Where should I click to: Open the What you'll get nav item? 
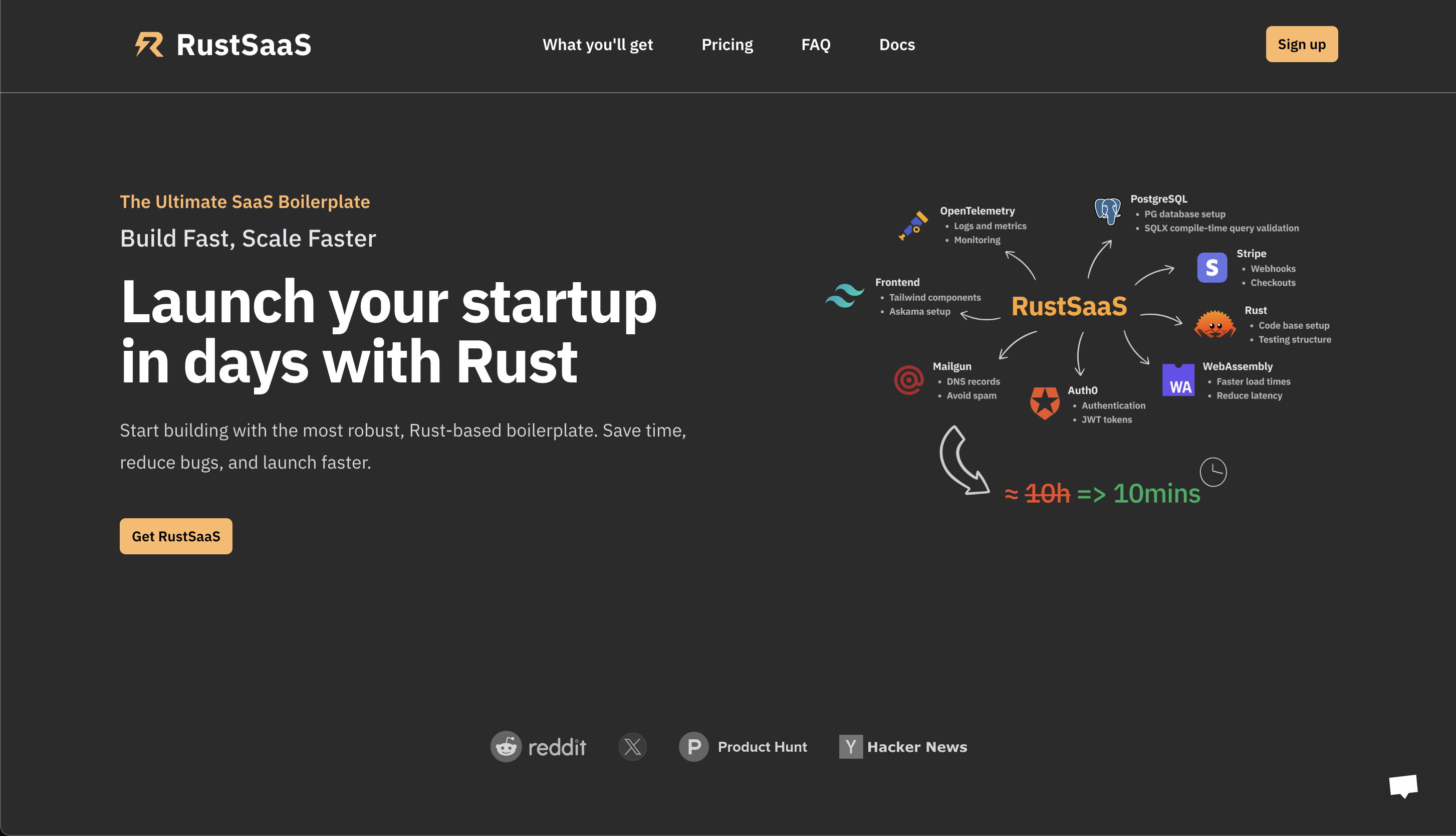[x=597, y=44]
